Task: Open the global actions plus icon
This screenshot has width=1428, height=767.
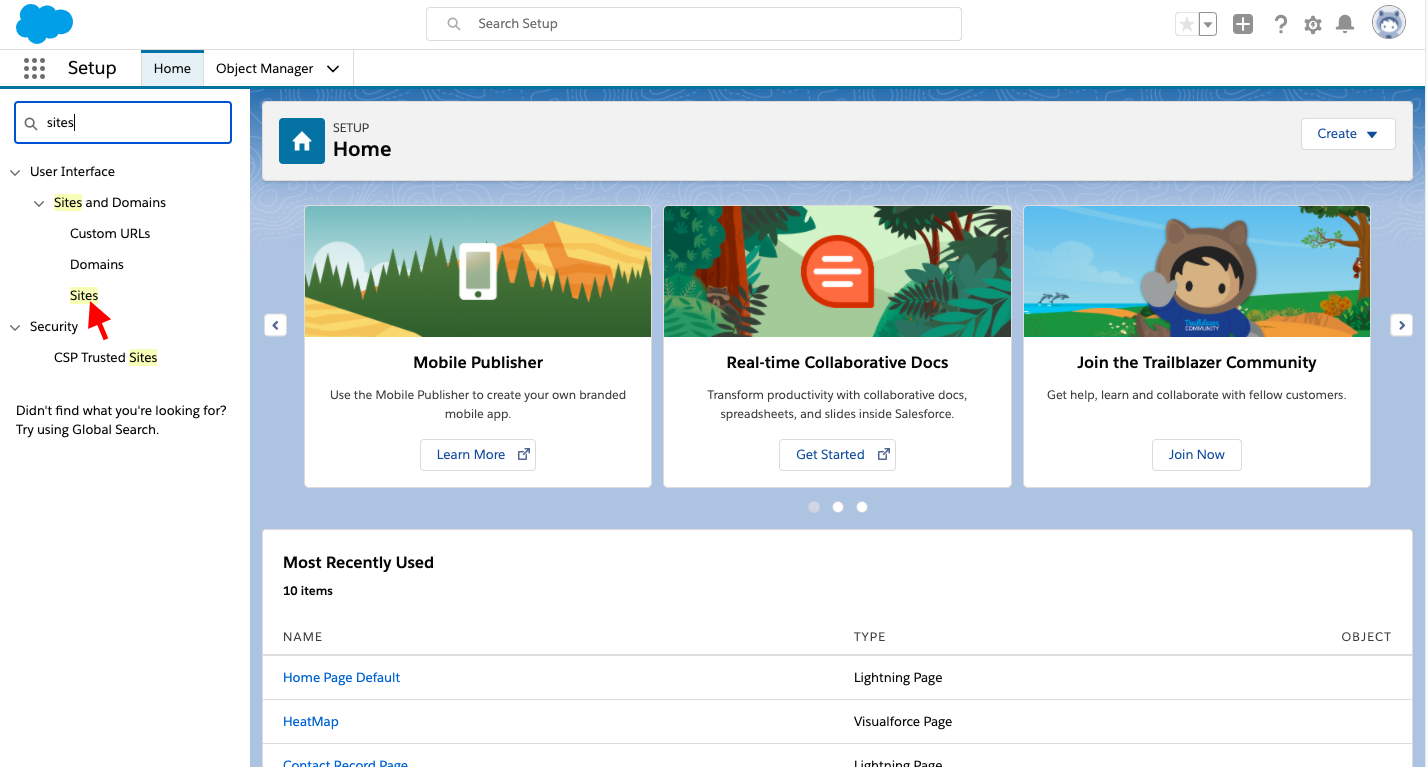Action: point(1243,24)
